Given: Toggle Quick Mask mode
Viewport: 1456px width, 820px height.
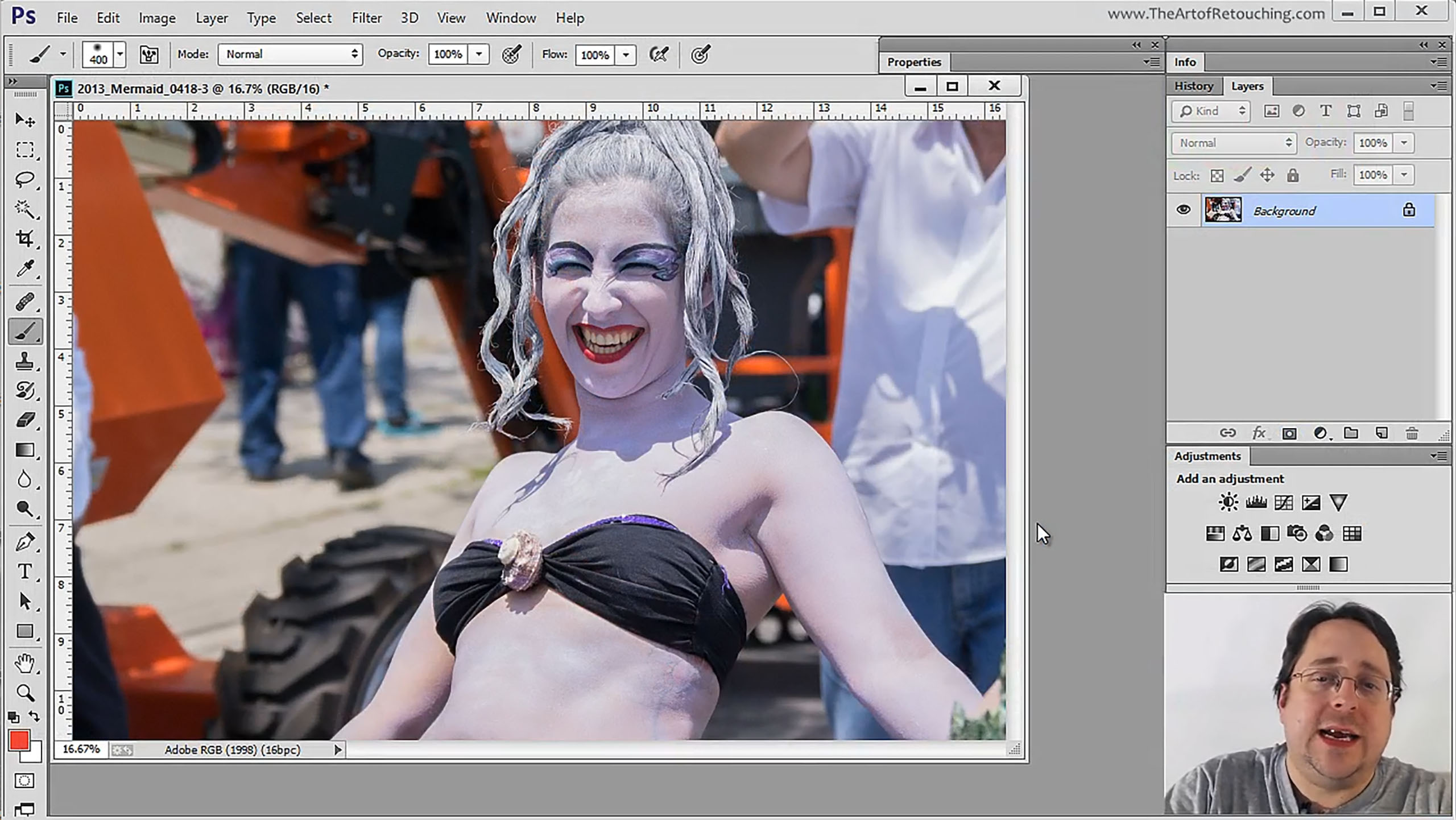Looking at the screenshot, I should point(24,781).
